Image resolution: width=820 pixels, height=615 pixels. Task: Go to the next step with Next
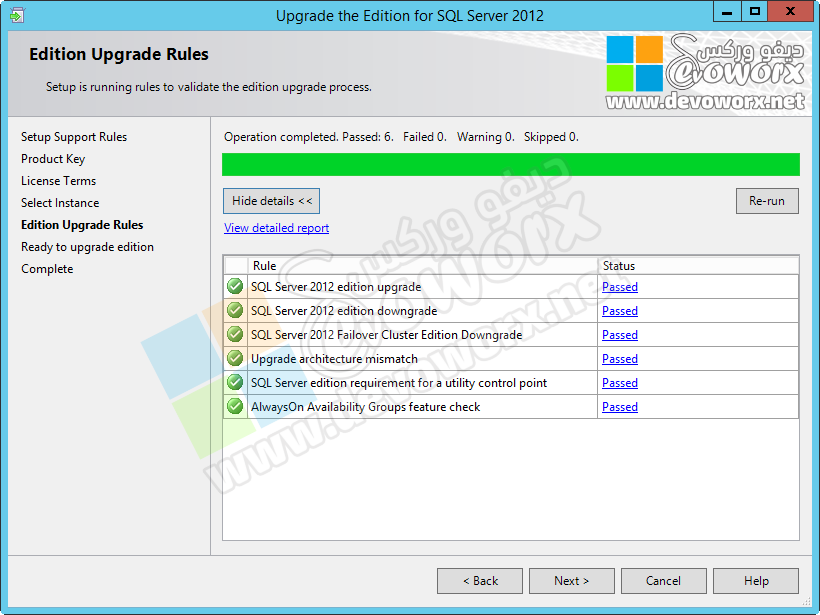pyautogui.click(x=572, y=581)
